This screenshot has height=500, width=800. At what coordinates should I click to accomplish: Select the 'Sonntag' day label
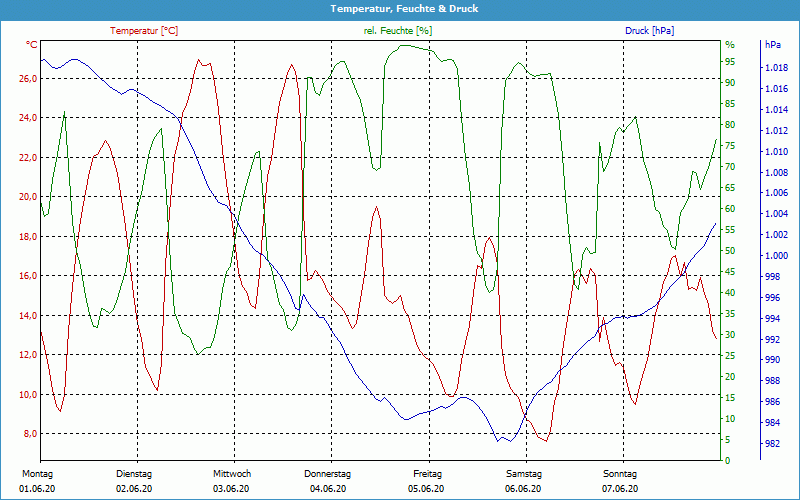click(x=620, y=474)
